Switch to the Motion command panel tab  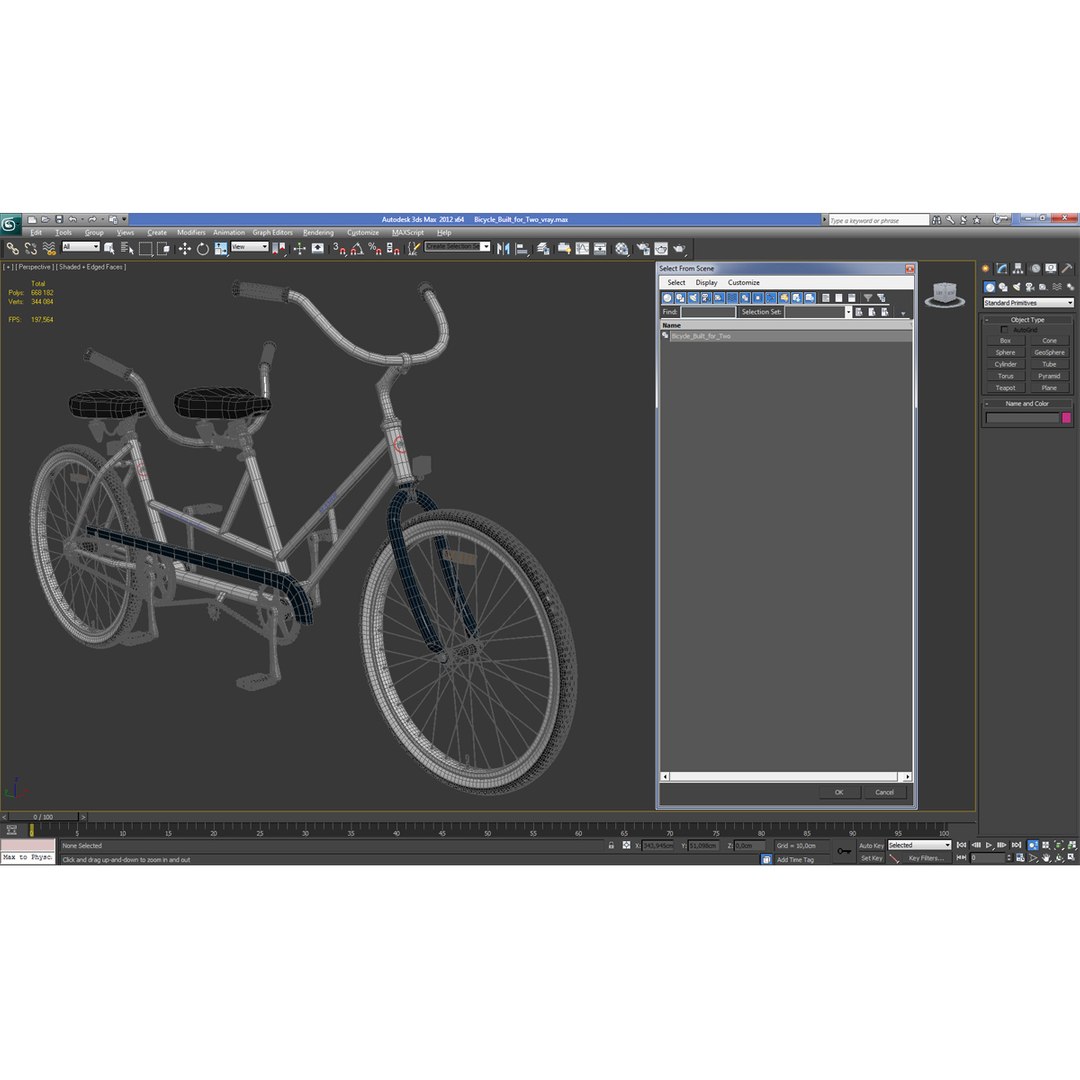click(1035, 269)
